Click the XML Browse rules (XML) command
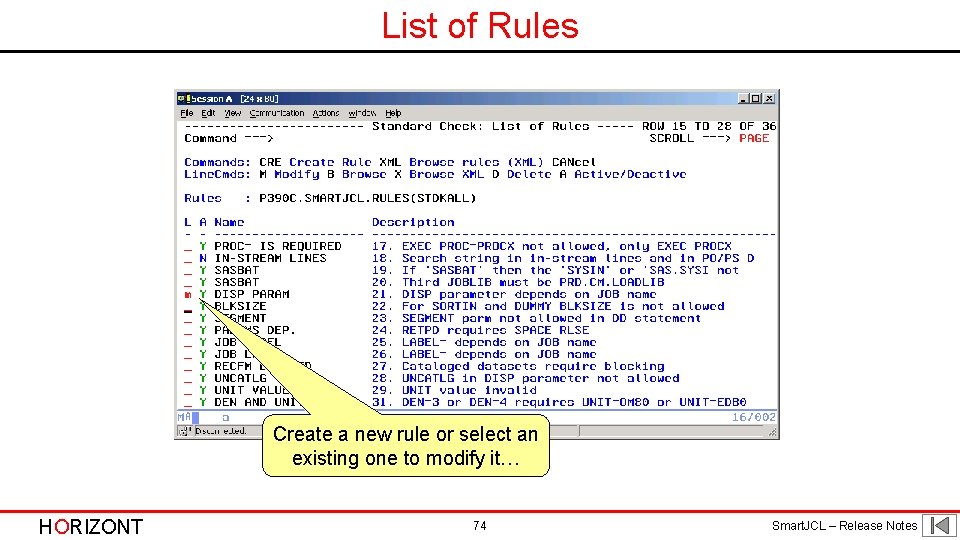This screenshot has height=540, width=960. tap(462, 162)
